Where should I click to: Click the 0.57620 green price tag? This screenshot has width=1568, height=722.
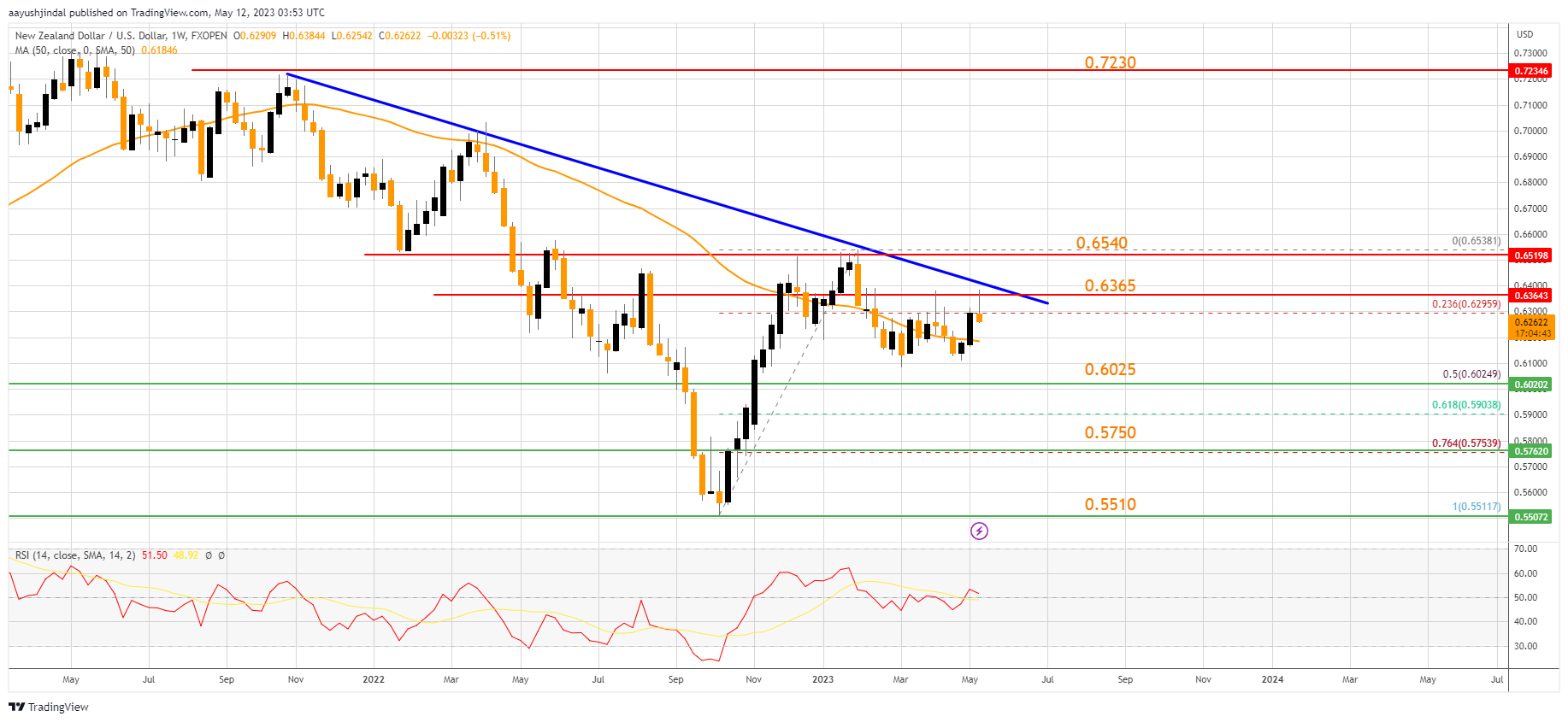1531,451
